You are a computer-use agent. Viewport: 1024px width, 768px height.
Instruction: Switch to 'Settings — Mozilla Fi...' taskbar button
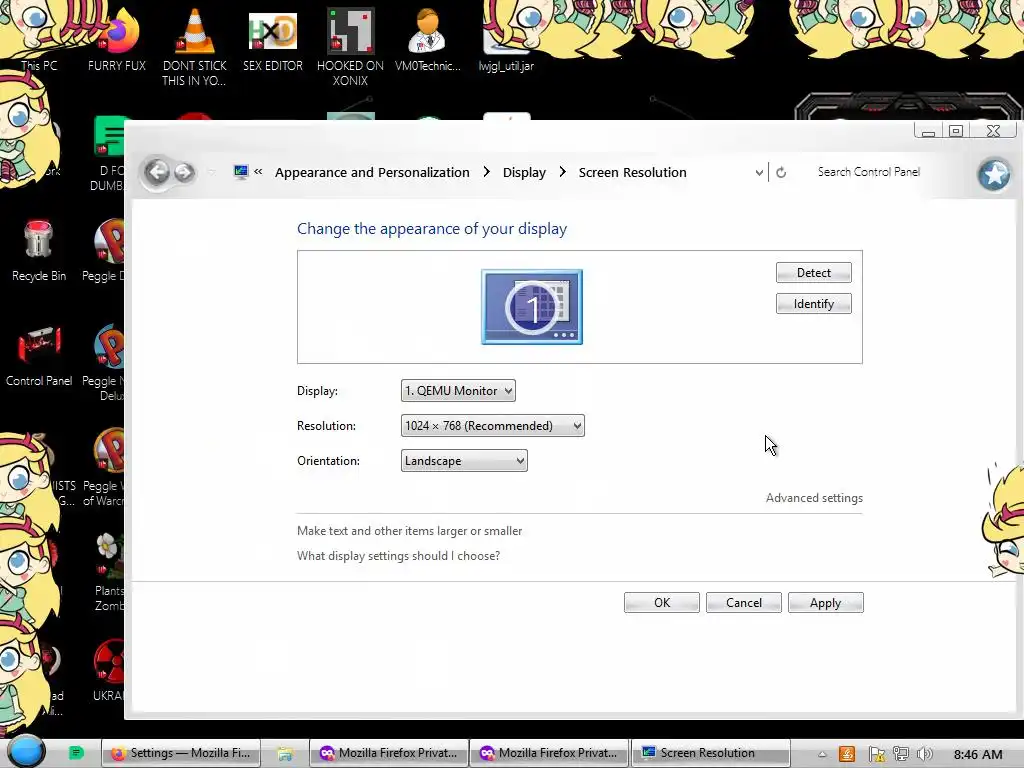[x=181, y=753]
